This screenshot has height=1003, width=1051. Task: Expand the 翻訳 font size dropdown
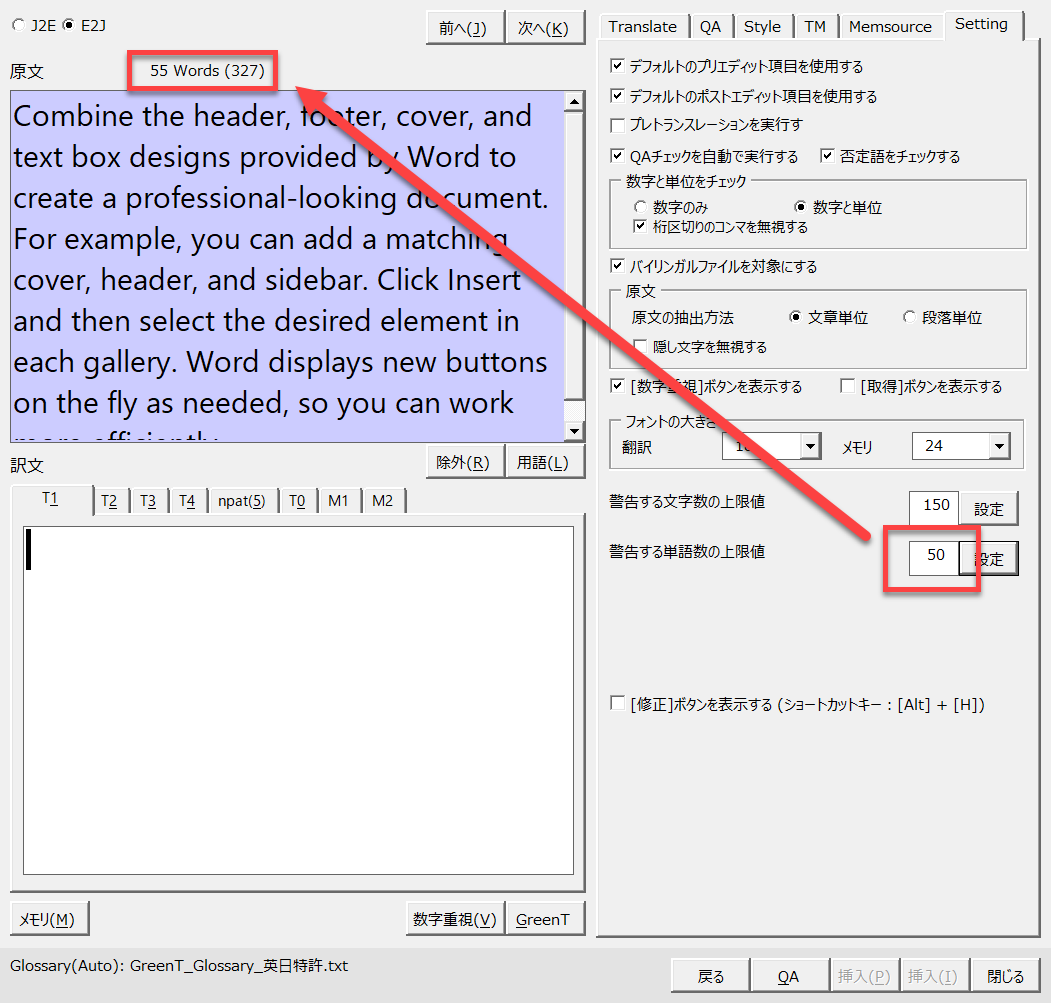click(809, 447)
